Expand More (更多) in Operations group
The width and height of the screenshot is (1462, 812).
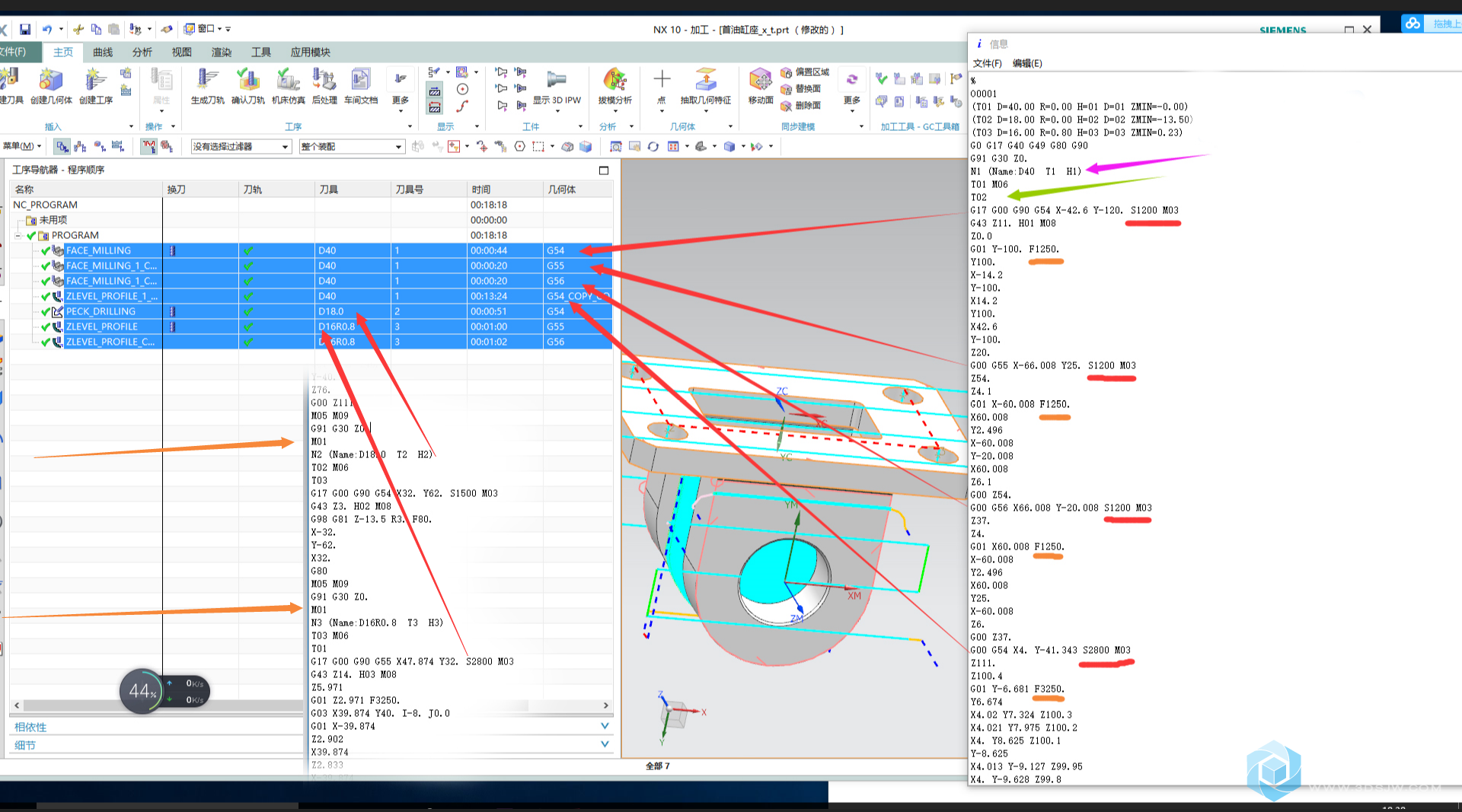pyautogui.click(x=401, y=90)
